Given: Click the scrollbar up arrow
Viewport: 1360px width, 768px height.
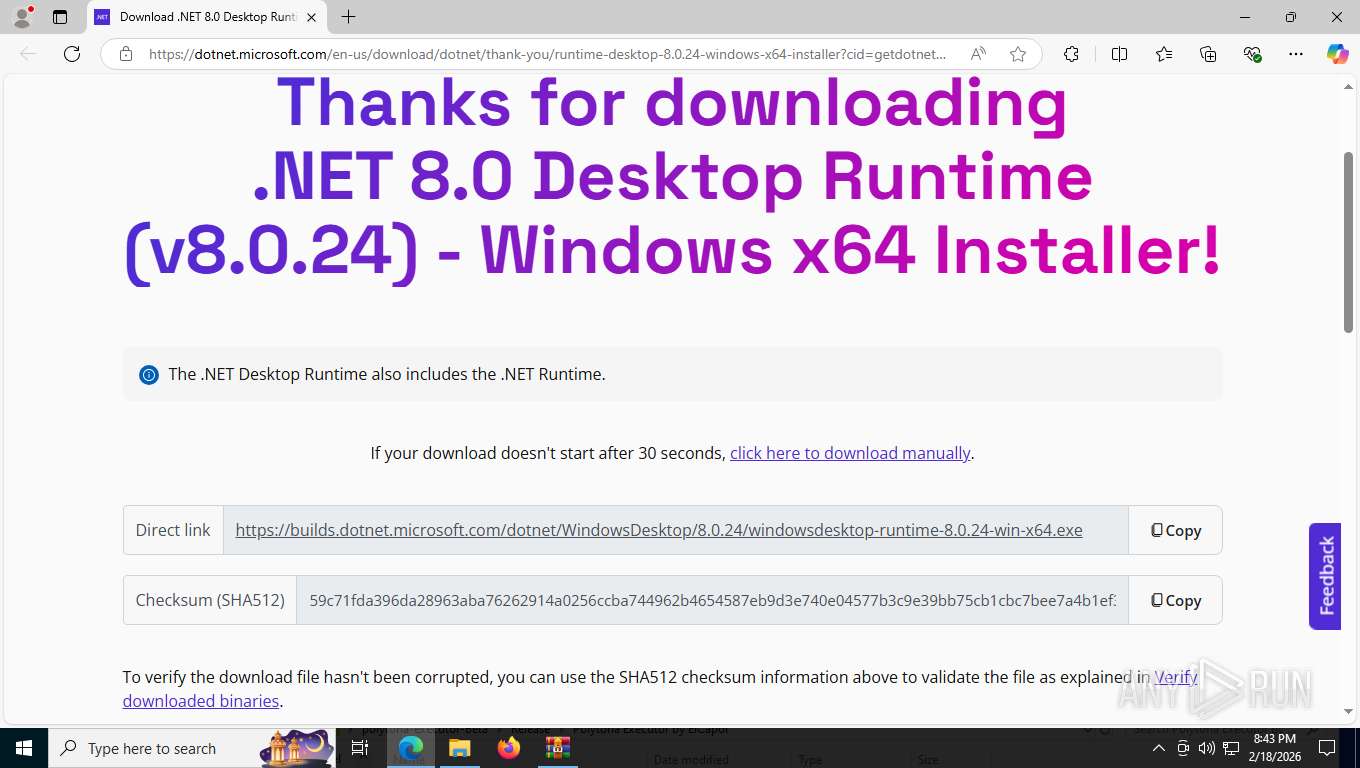Looking at the screenshot, I should pos(1348,87).
